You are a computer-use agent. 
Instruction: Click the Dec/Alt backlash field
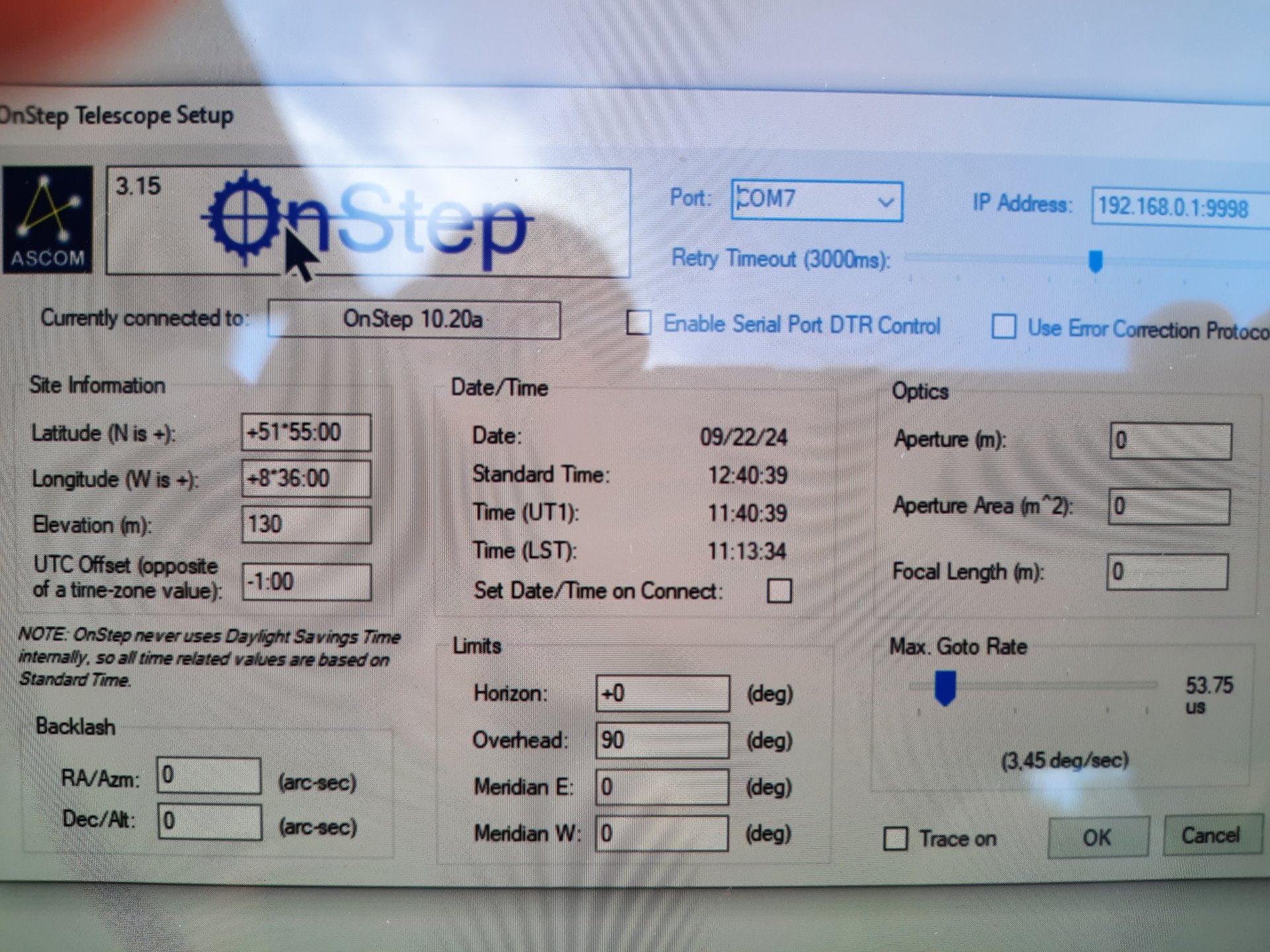(210, 821)
